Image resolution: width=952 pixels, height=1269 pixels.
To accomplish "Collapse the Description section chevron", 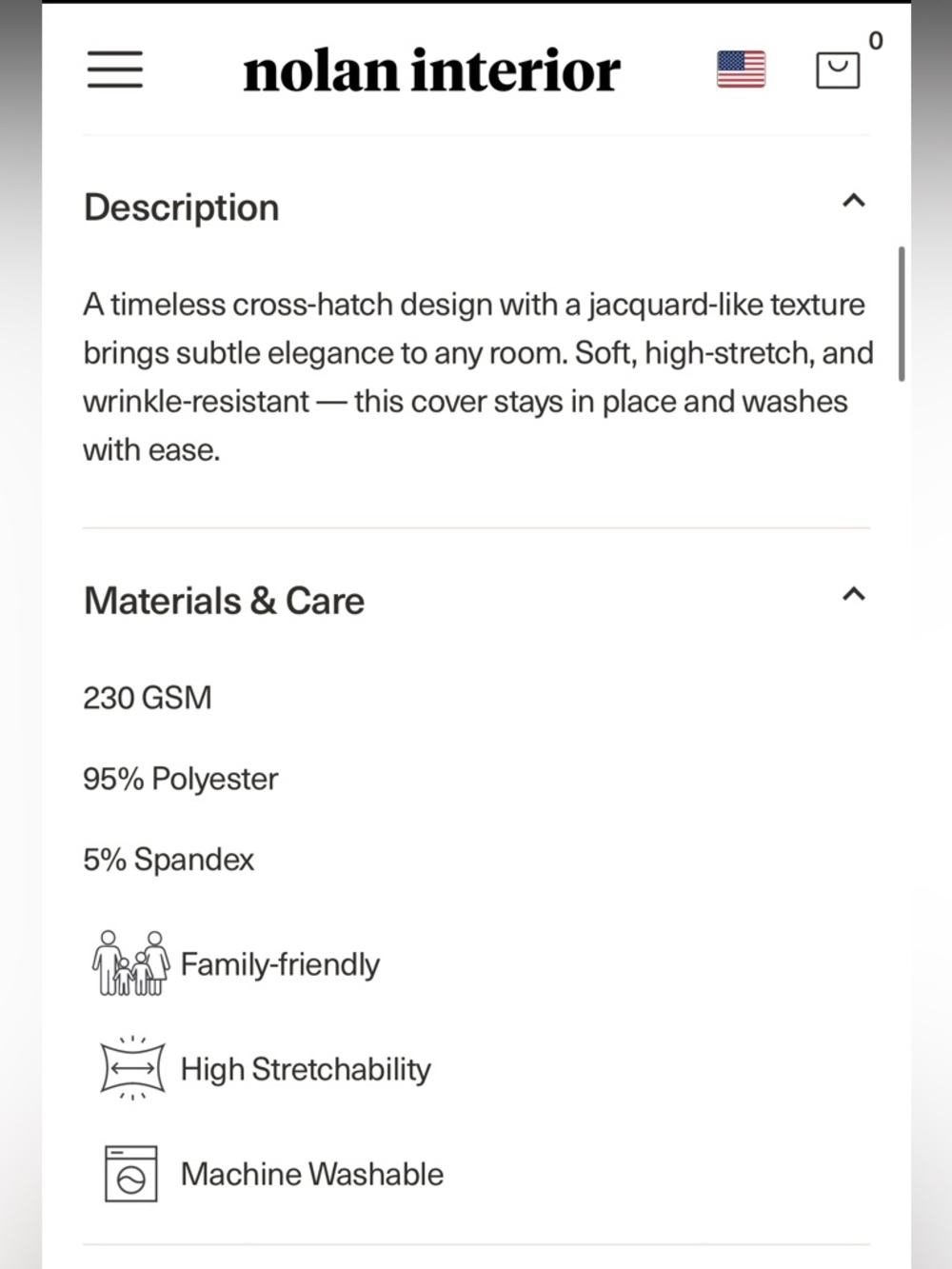I will click(854, 201).
